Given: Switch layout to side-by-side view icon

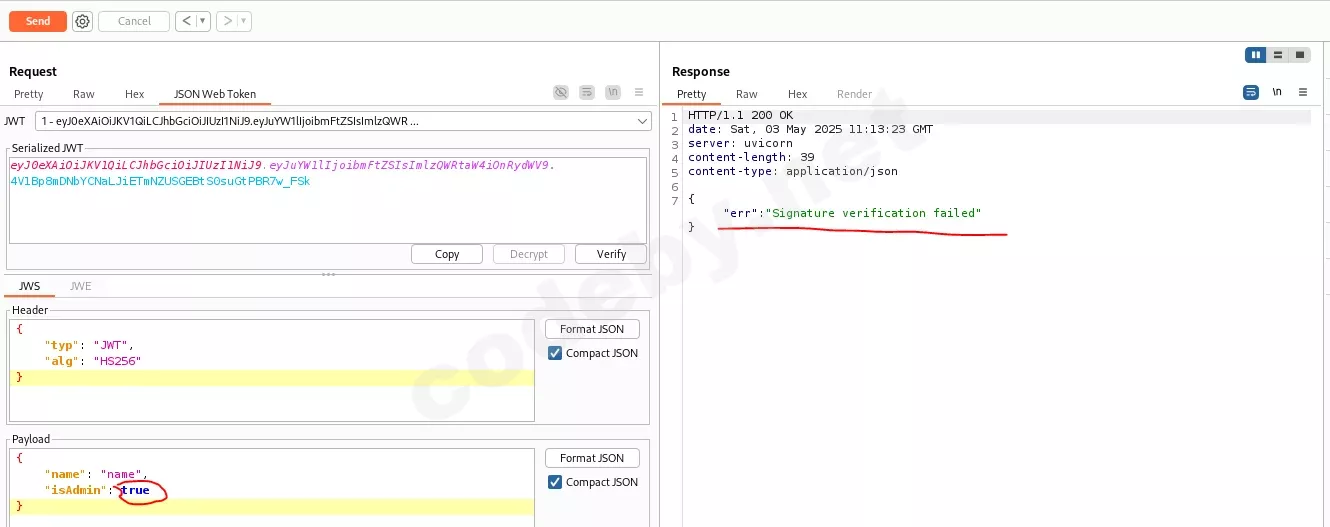Looking at the screenshot, I should [x=1255, y=55].
